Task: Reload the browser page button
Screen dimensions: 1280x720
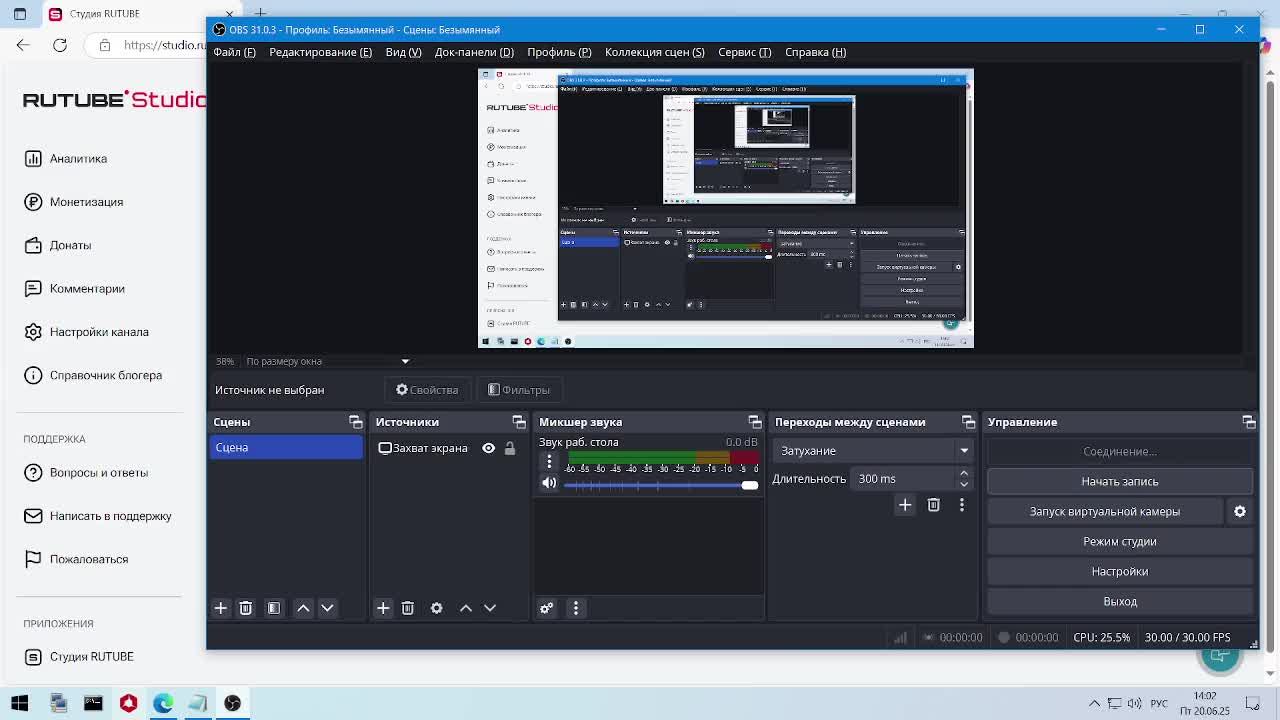Action: [60, 45]
